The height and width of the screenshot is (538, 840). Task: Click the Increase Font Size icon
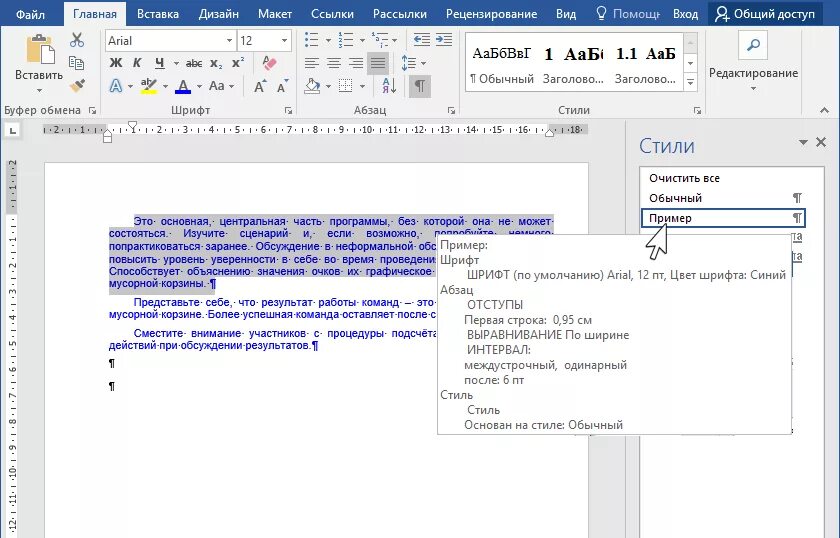(260, 86)
